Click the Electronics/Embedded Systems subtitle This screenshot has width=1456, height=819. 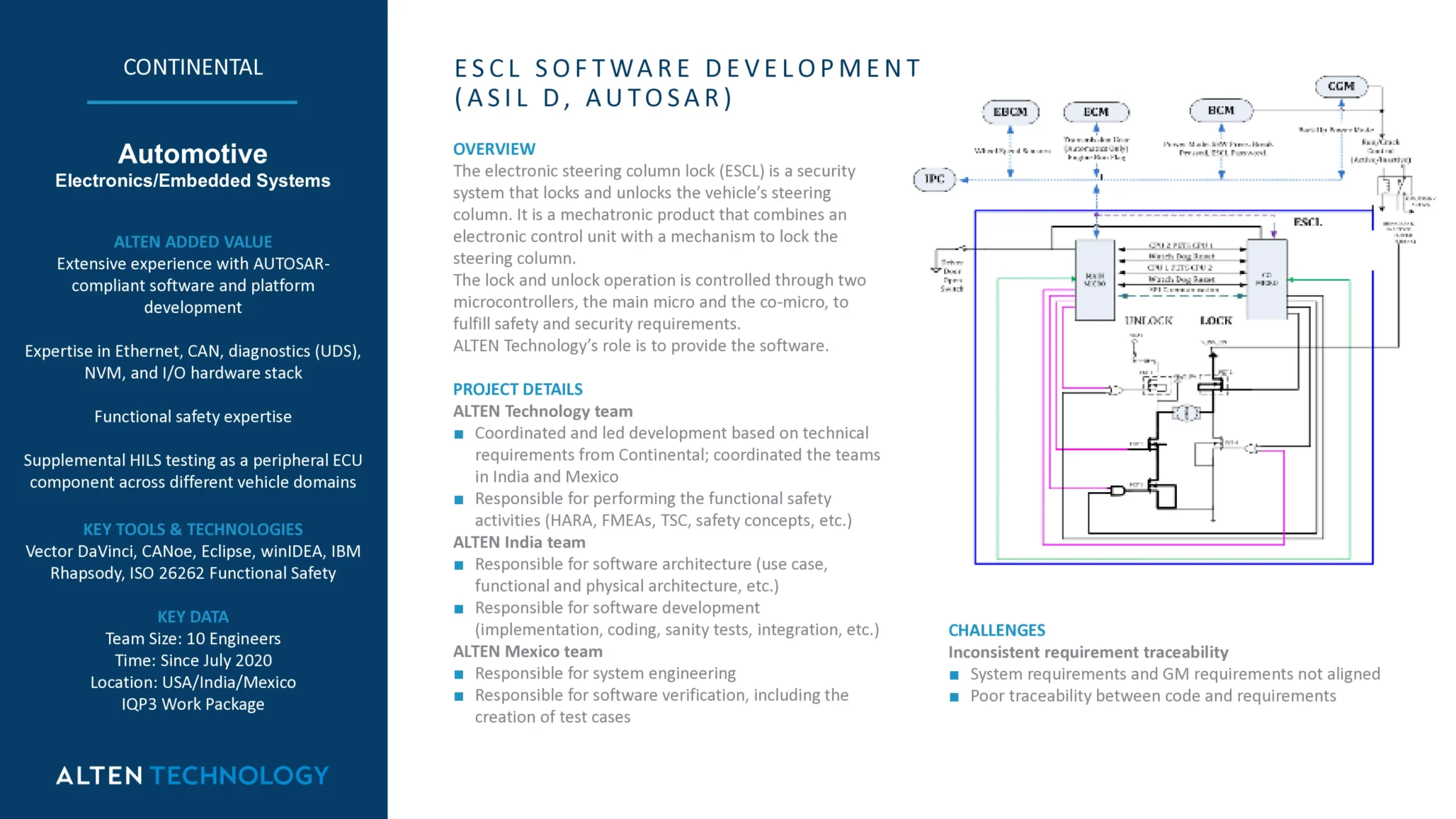click(x=193, y=181)
